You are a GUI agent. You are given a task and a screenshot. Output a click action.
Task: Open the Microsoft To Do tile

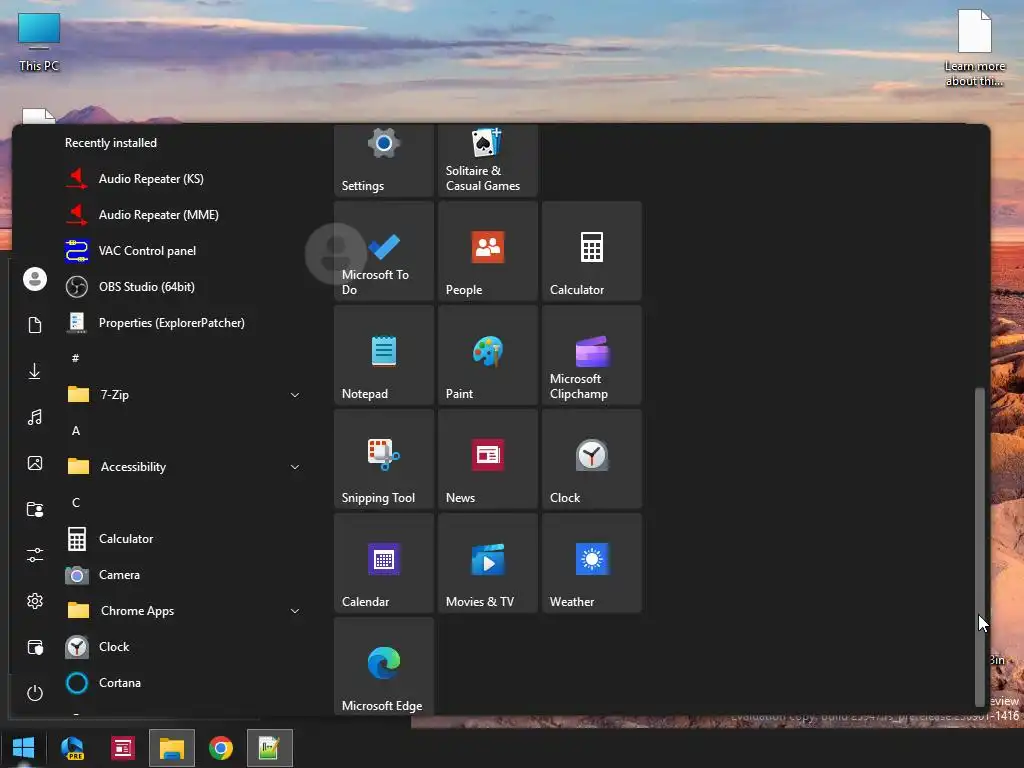coord(383,251)
